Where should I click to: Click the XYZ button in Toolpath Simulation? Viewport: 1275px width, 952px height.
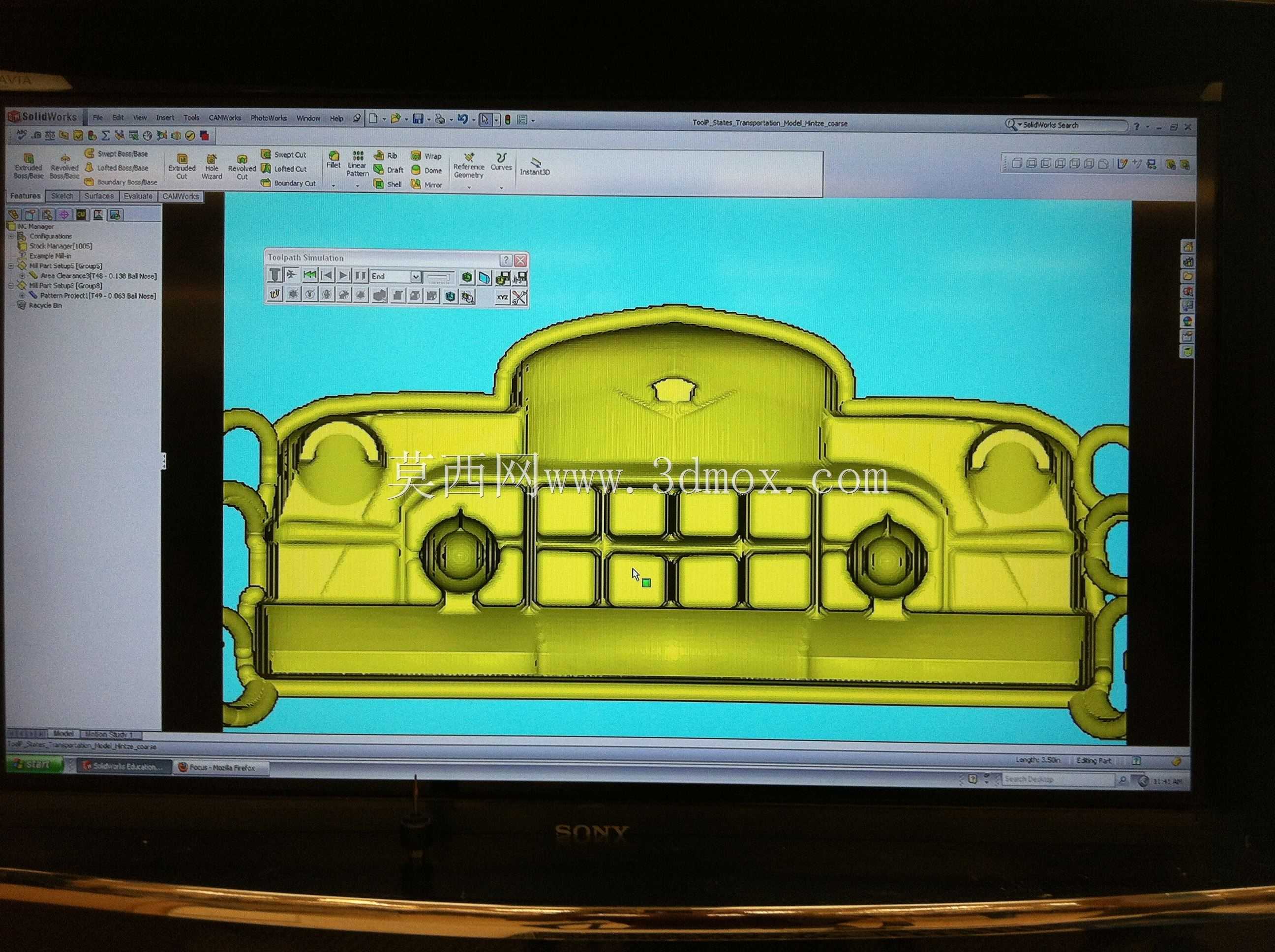(x=503, y=298)
